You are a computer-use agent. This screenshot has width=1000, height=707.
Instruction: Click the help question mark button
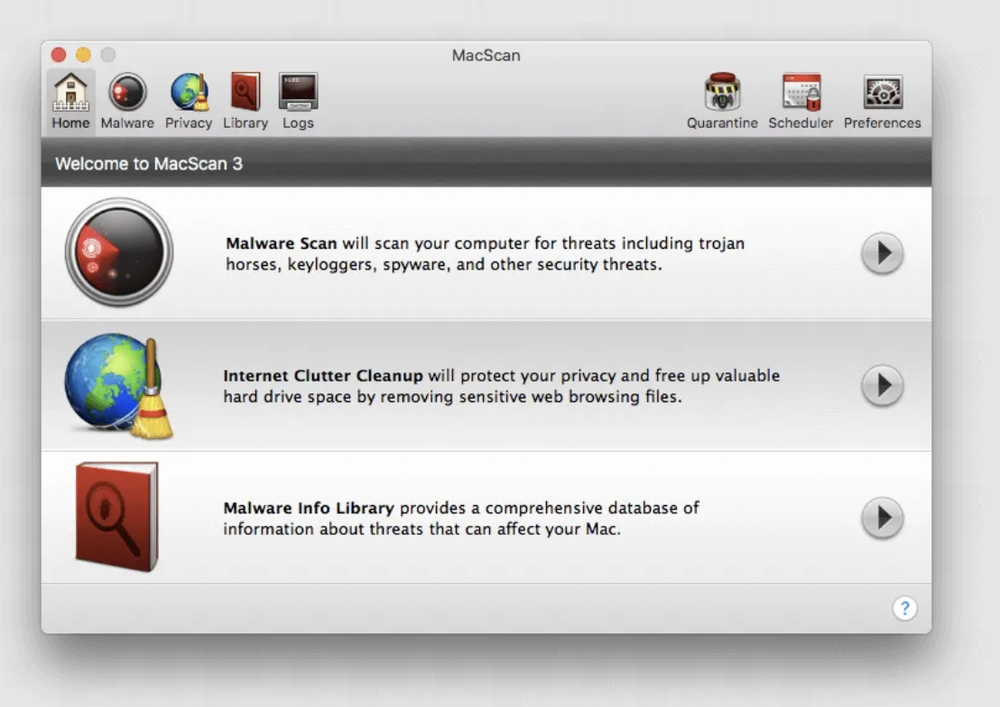[x=904, y=608]
